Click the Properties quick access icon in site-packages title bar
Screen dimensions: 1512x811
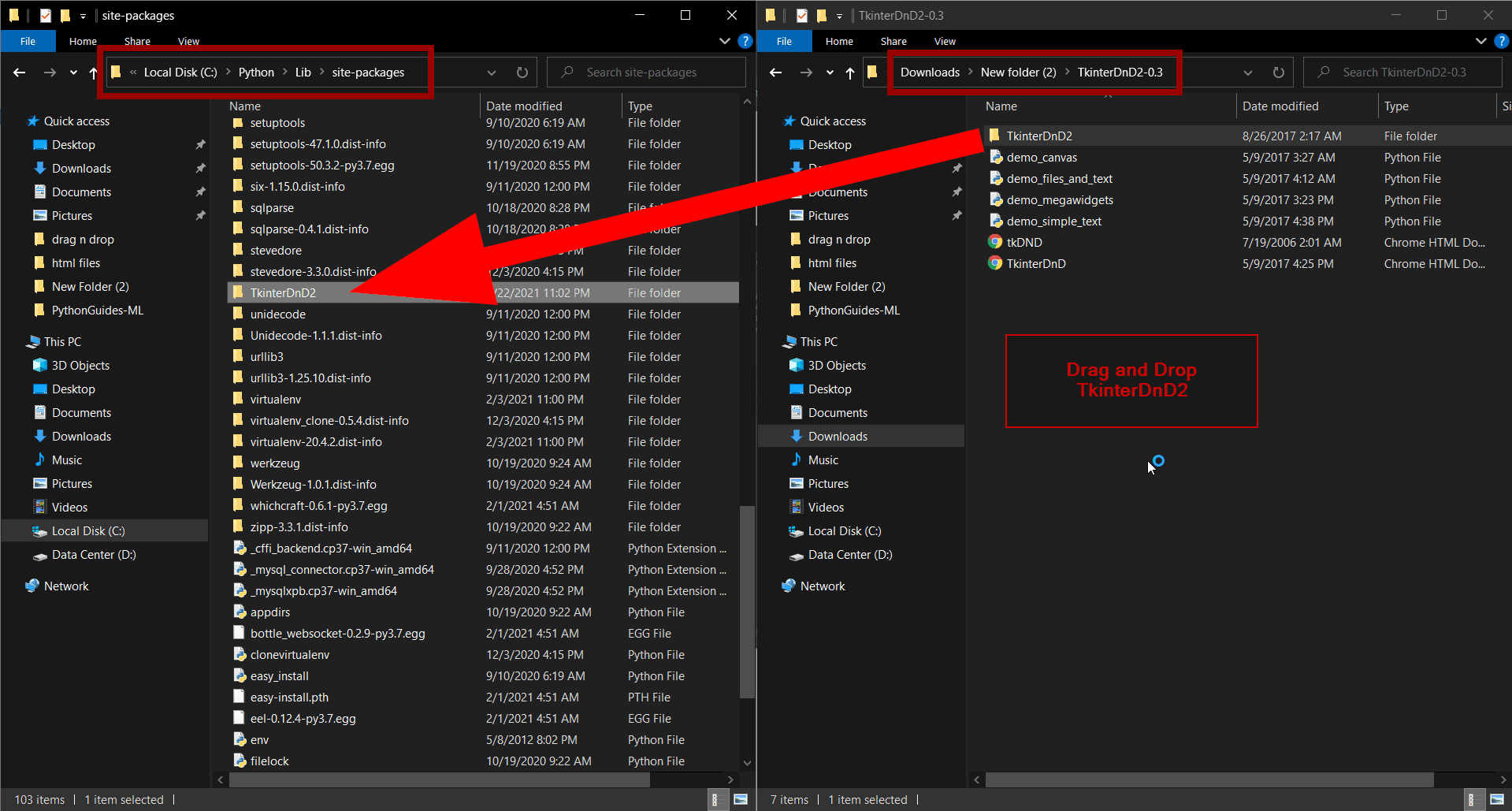pos(46,15)
